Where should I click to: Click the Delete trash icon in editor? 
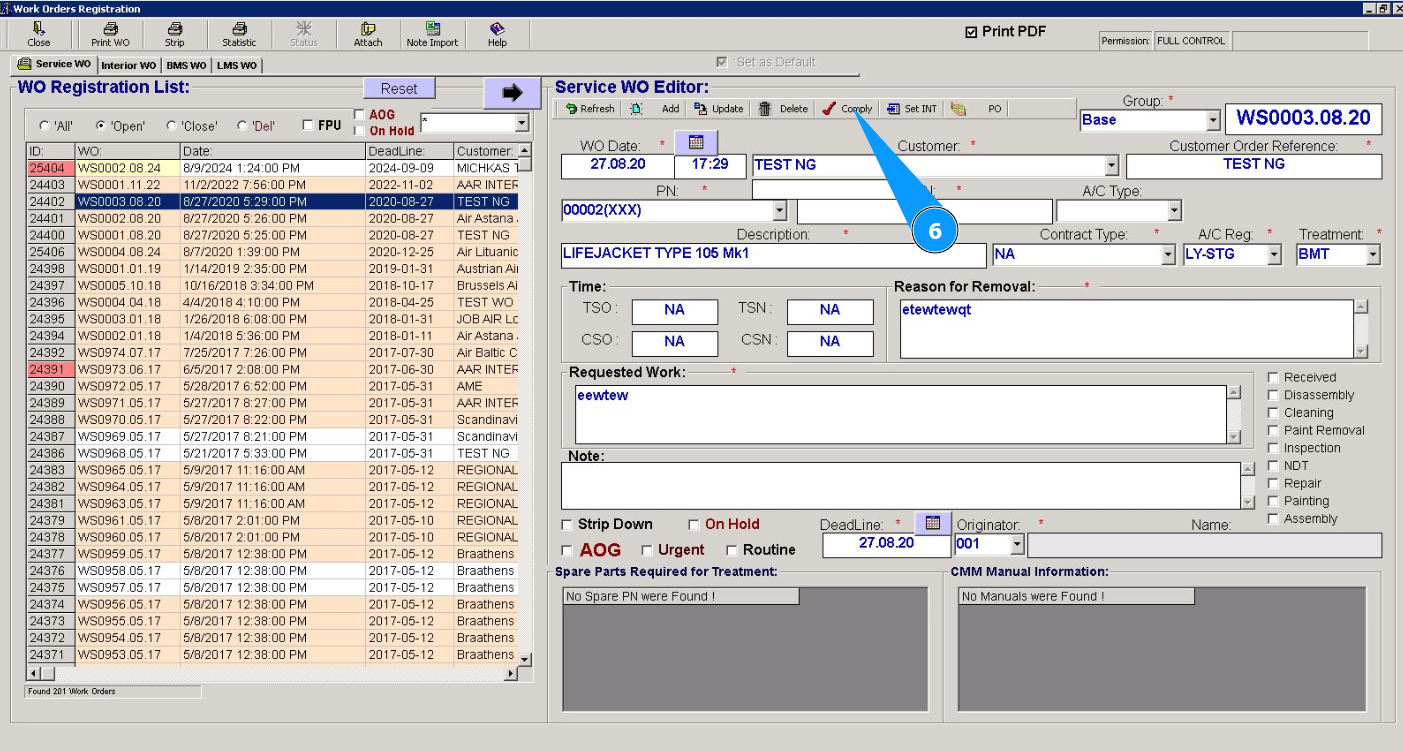click(765, 109)
